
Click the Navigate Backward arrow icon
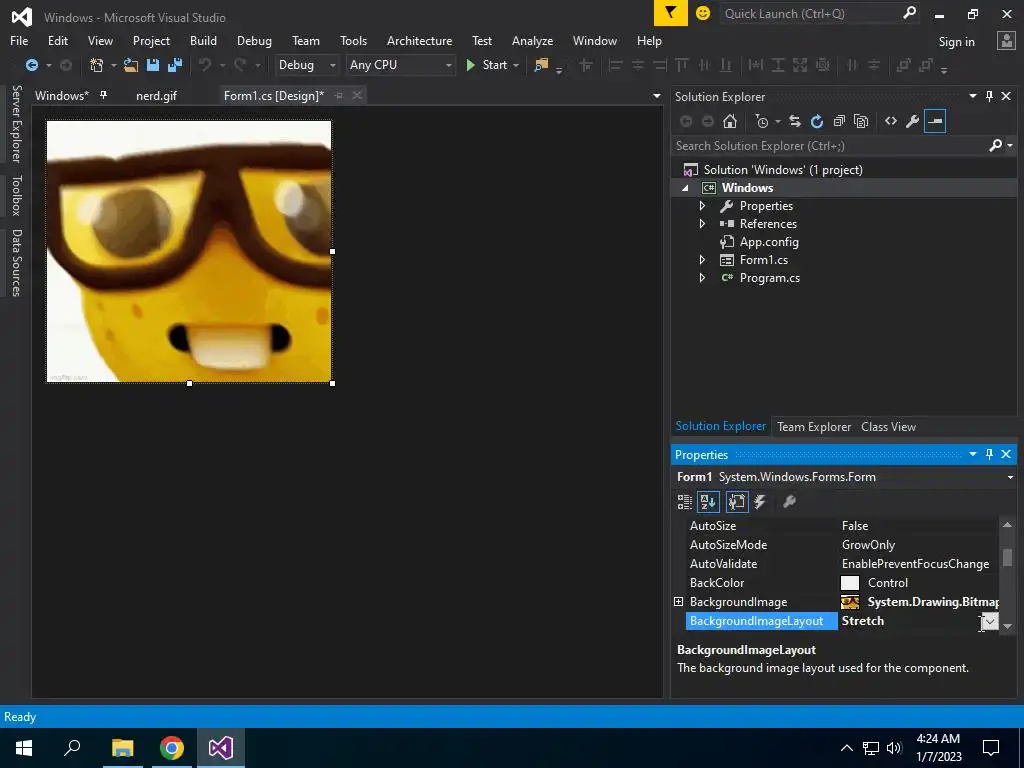tap(31, 65)
